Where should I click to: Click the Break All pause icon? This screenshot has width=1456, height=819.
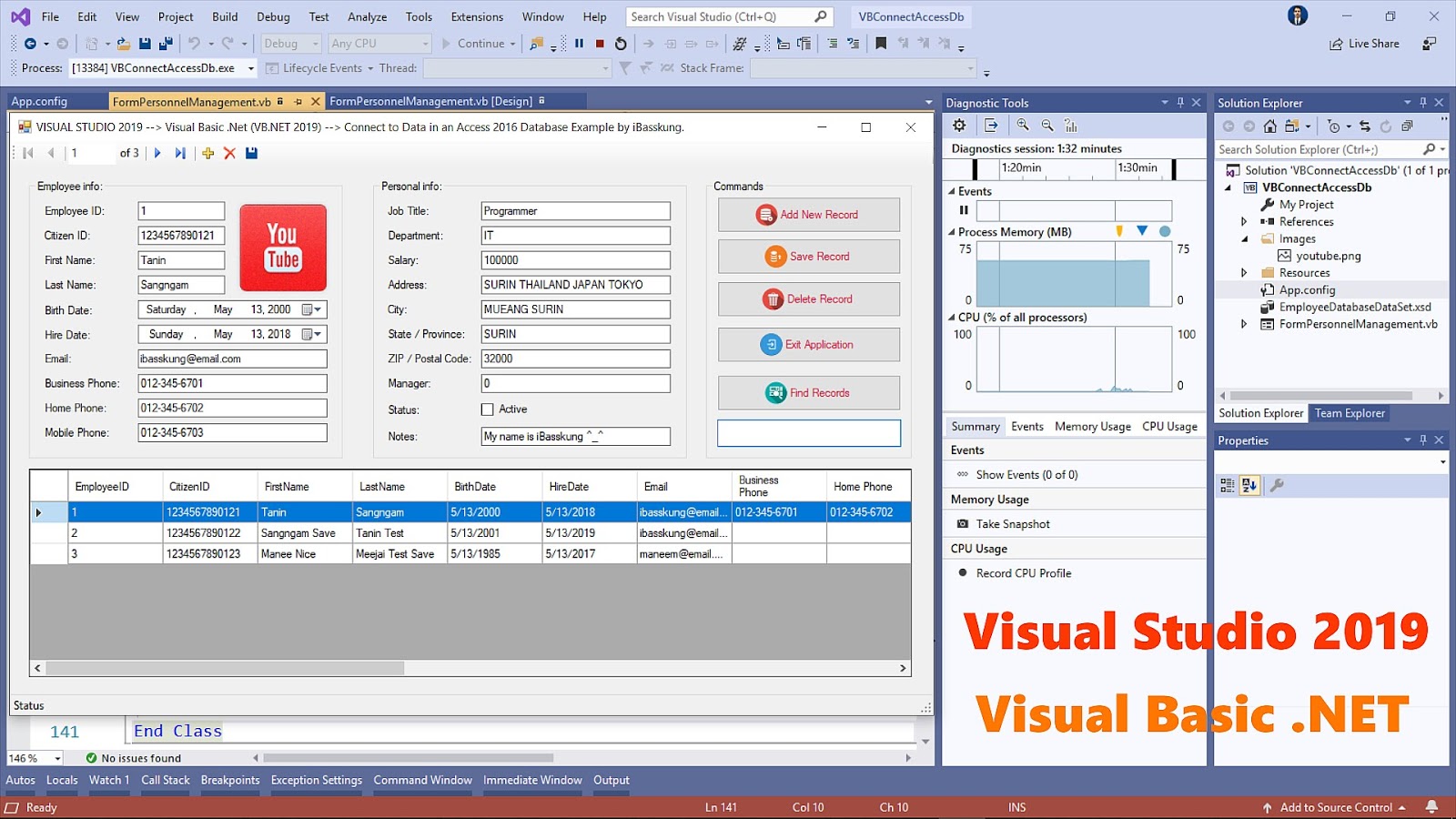pos(580,43)
